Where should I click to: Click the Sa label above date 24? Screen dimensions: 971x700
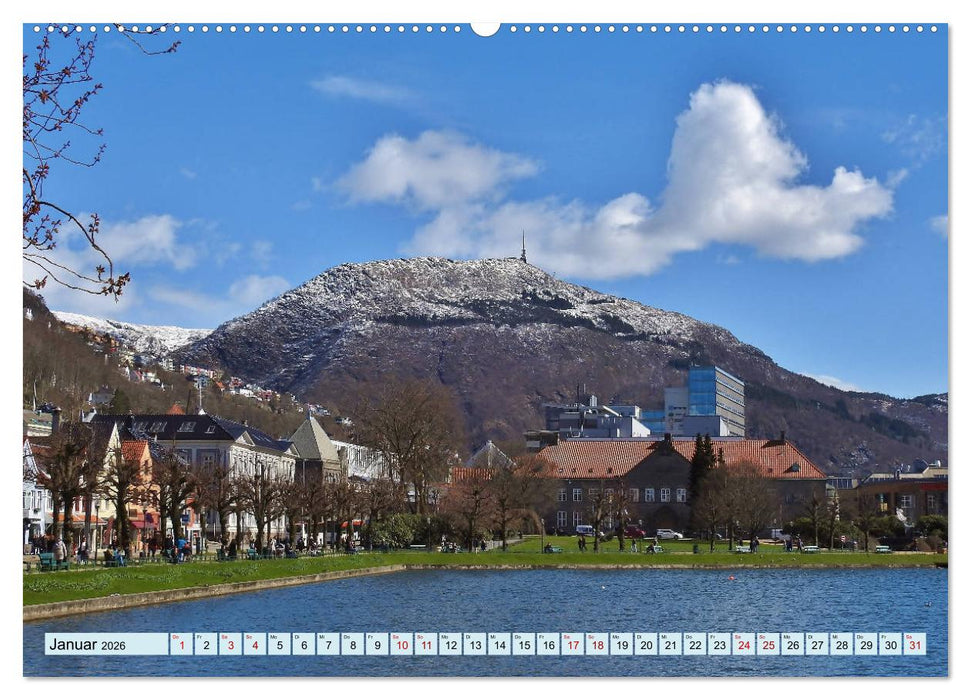(737, 637)
